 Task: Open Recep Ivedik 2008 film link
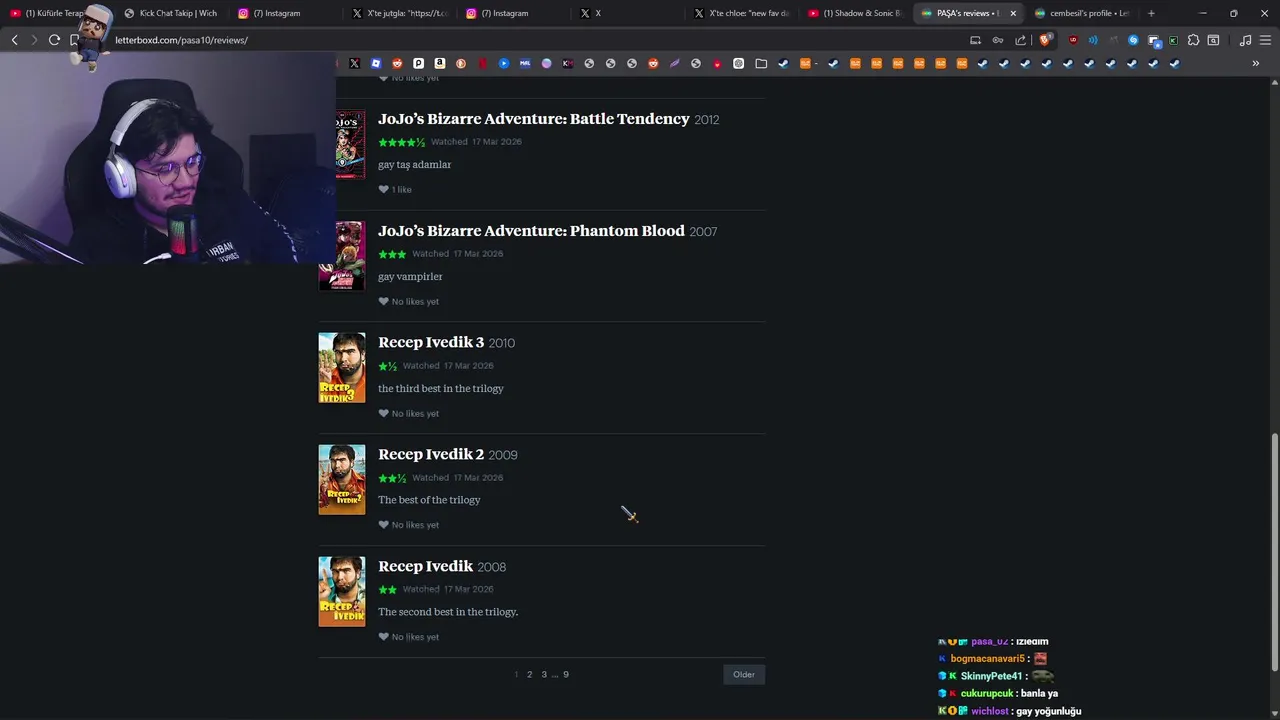(425, 566)
